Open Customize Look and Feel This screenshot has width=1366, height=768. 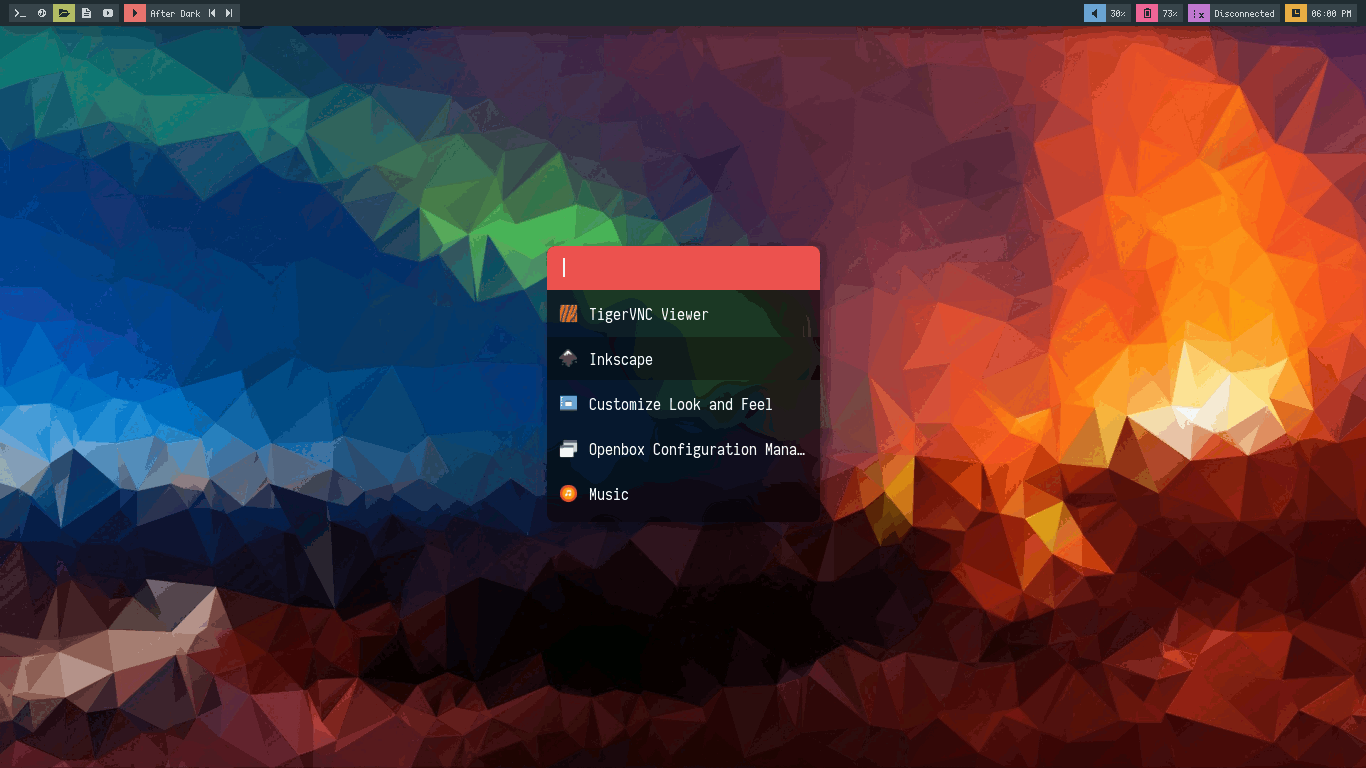680,404
